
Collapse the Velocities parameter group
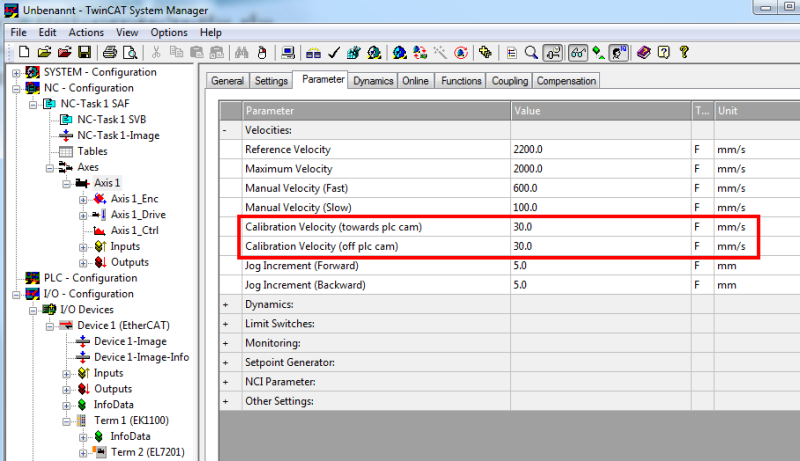(225, 131)
